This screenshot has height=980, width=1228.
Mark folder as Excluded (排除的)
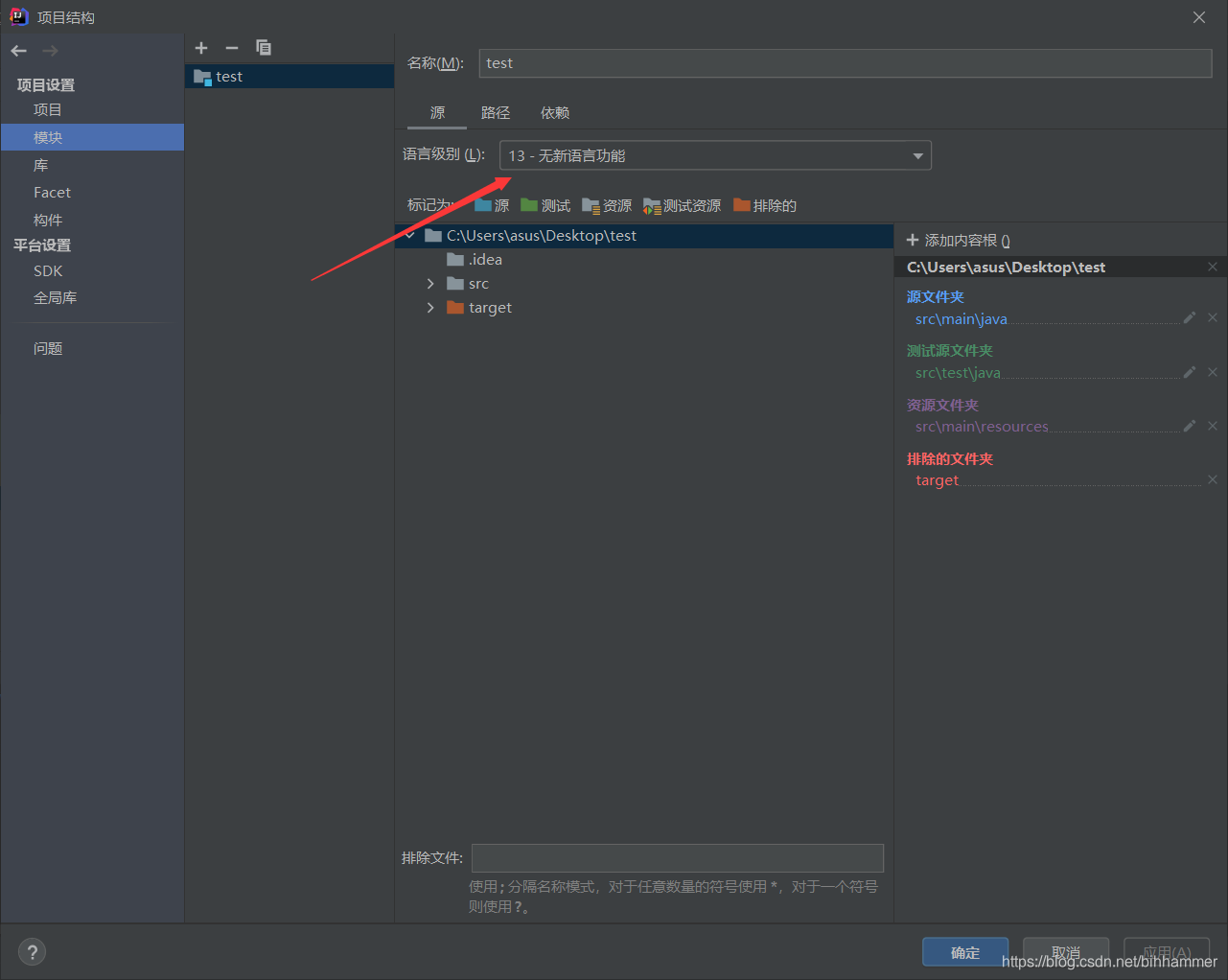click(765, 205)
